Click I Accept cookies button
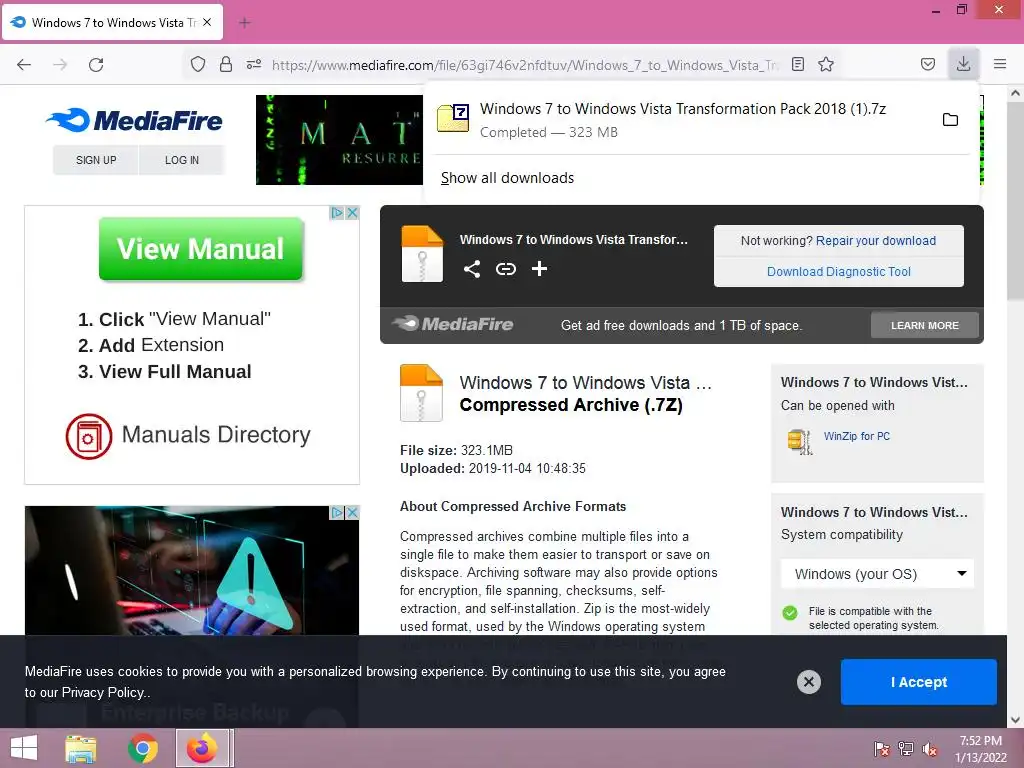Screen dimensions: 1024x768 click(918, 682)
